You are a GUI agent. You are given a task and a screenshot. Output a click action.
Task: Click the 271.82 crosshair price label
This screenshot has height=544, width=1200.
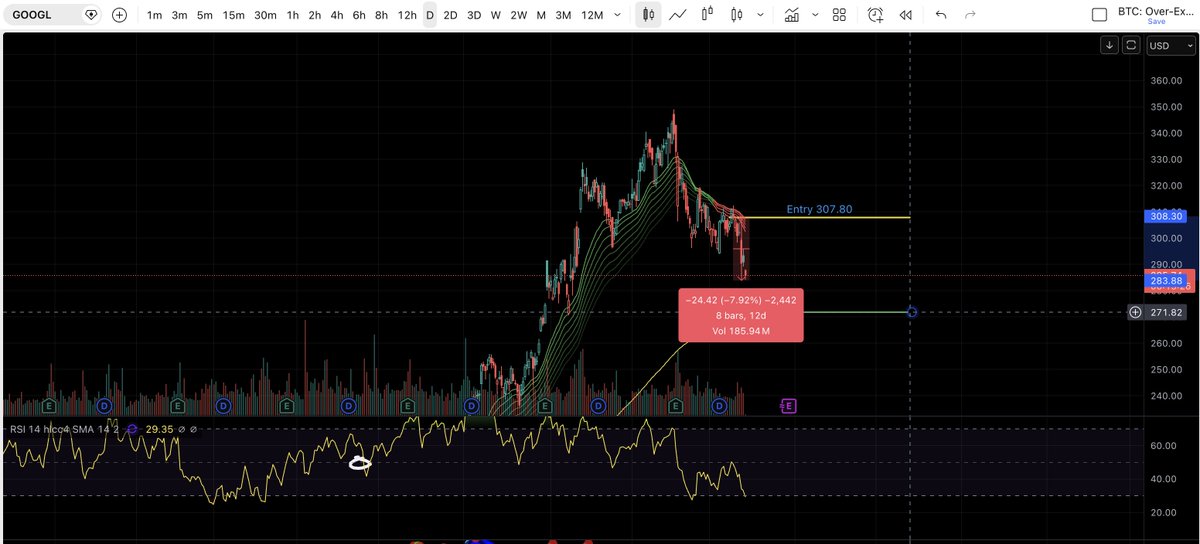[1167, 312]
